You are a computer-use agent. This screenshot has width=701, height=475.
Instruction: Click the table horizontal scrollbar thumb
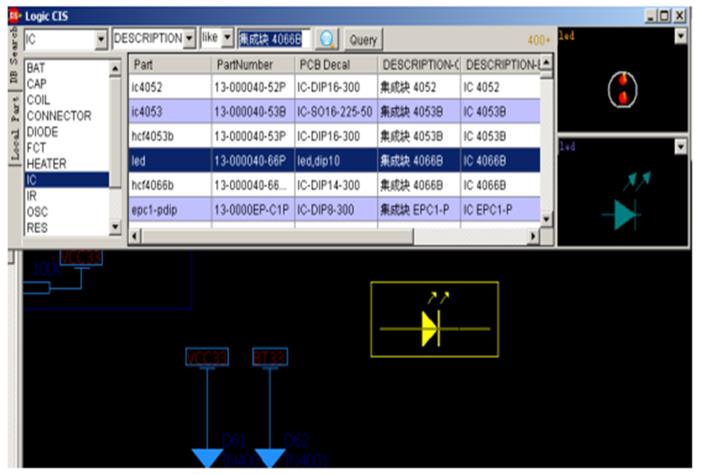point(278,236)
